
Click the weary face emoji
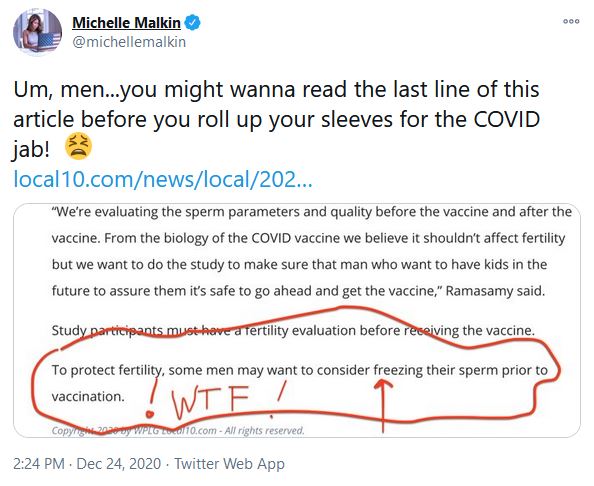click(x=78, y=146)
